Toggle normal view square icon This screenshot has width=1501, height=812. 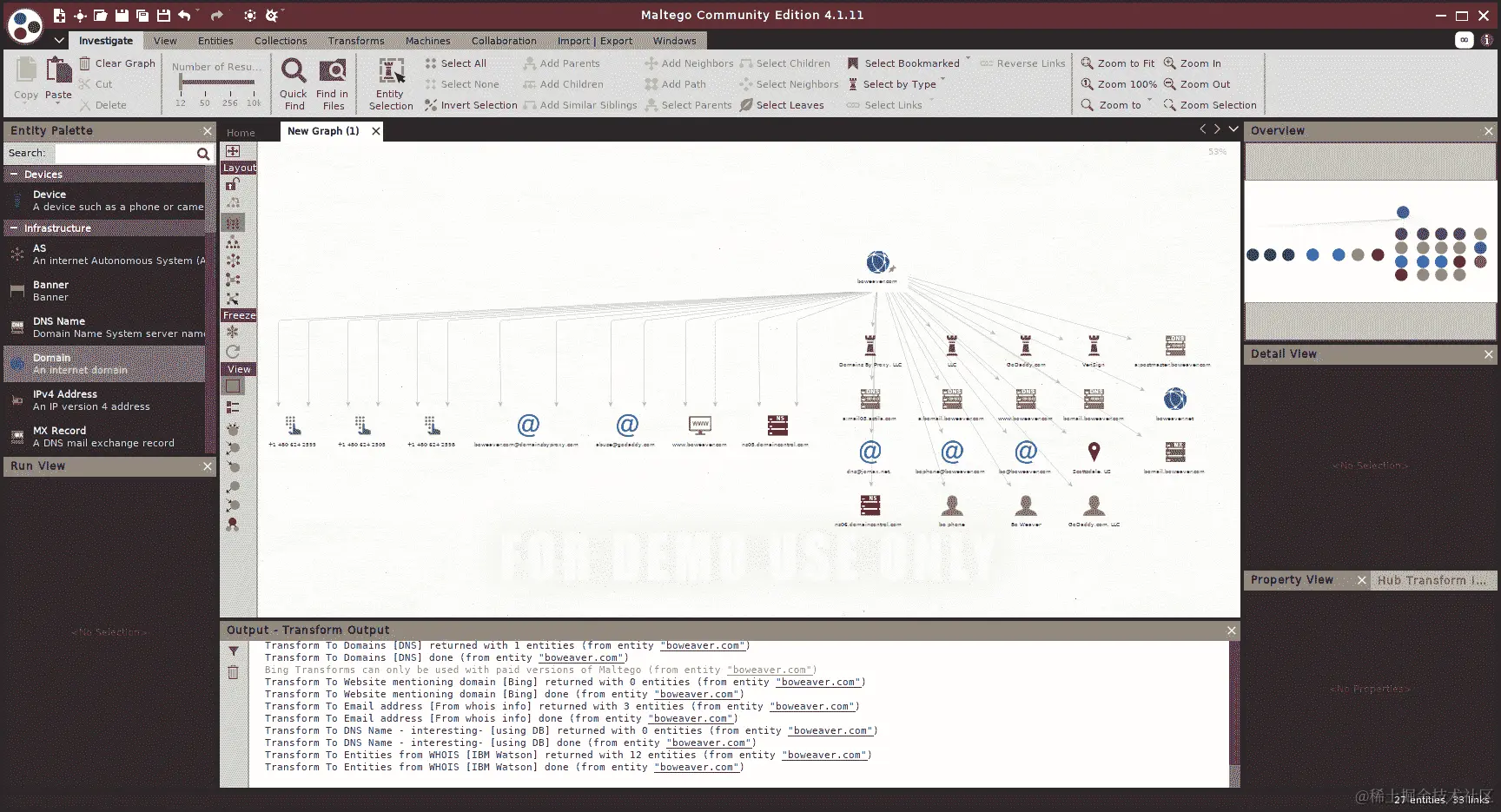tap(233, 386)
